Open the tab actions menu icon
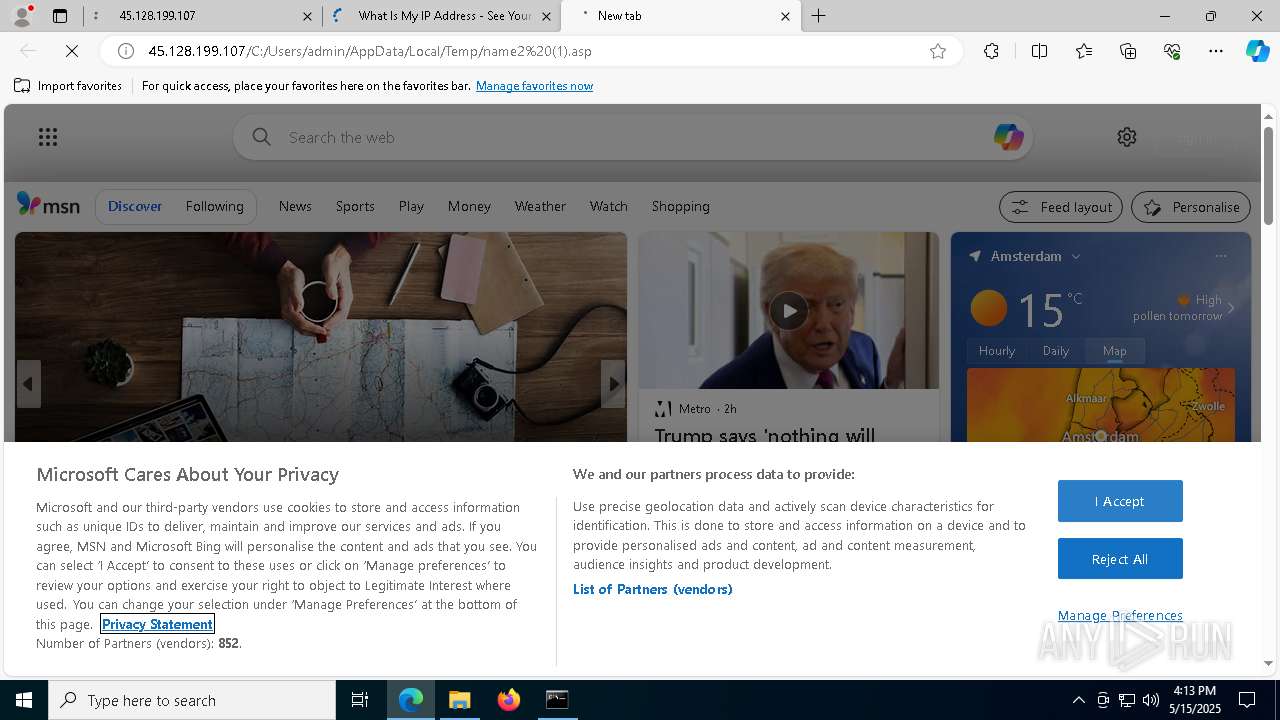Screen dimensions: 1280x720 coord(60,16)
